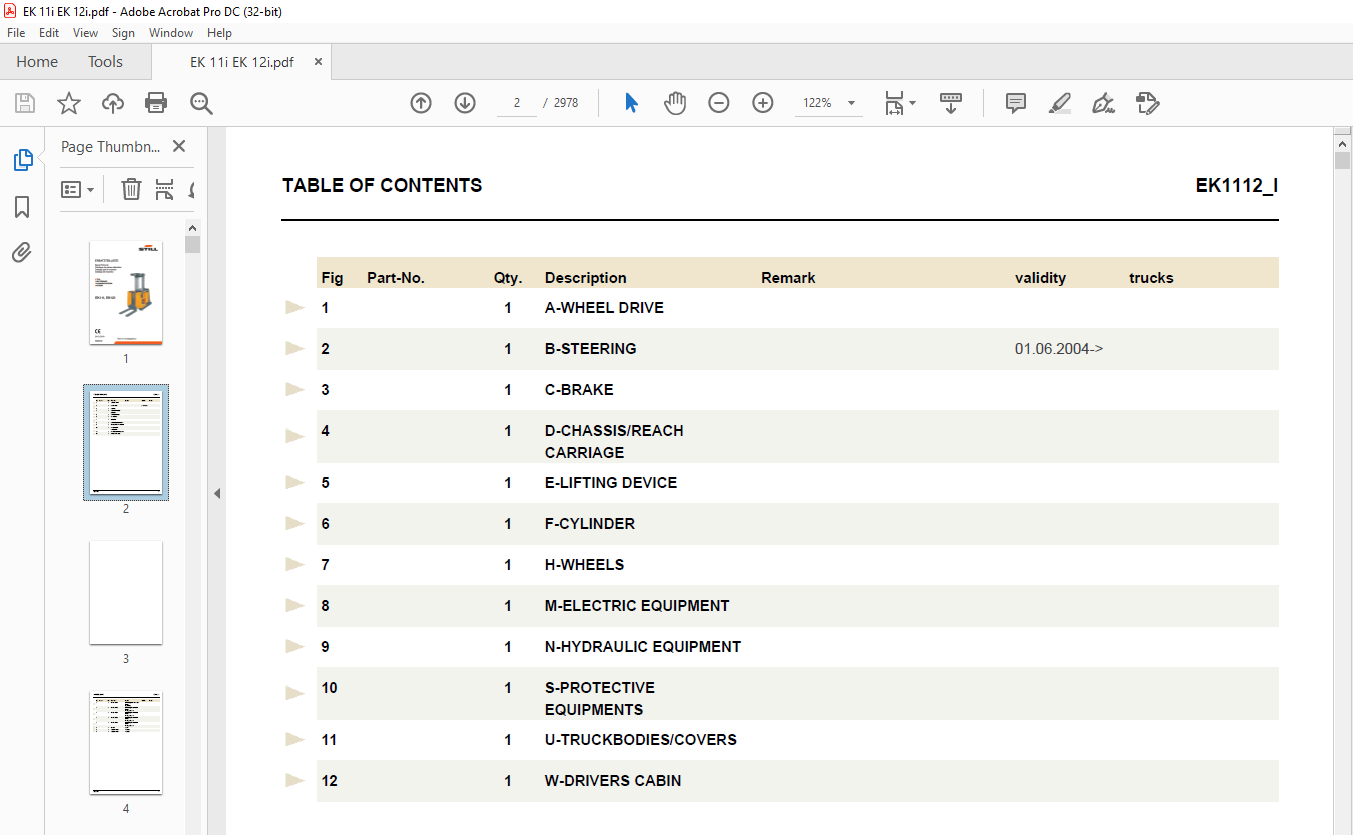The width and height of the screenshot is (1353, 835).
Task: Open the Help menu
Action: pyautogui.click(x=219, y=33)
